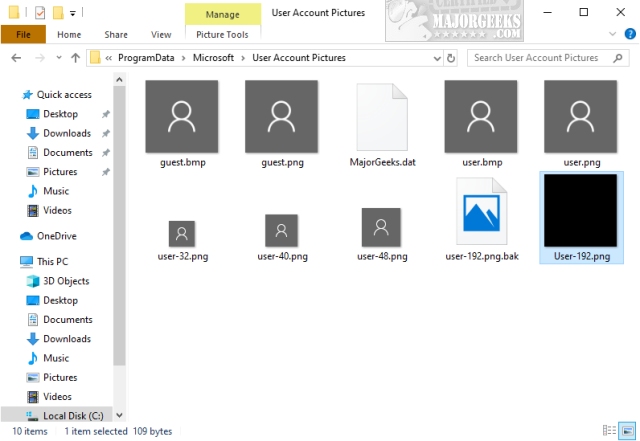Open Music under This PC
The height and width of the screenshot is (441, 640).
click(x=48, y=358)
